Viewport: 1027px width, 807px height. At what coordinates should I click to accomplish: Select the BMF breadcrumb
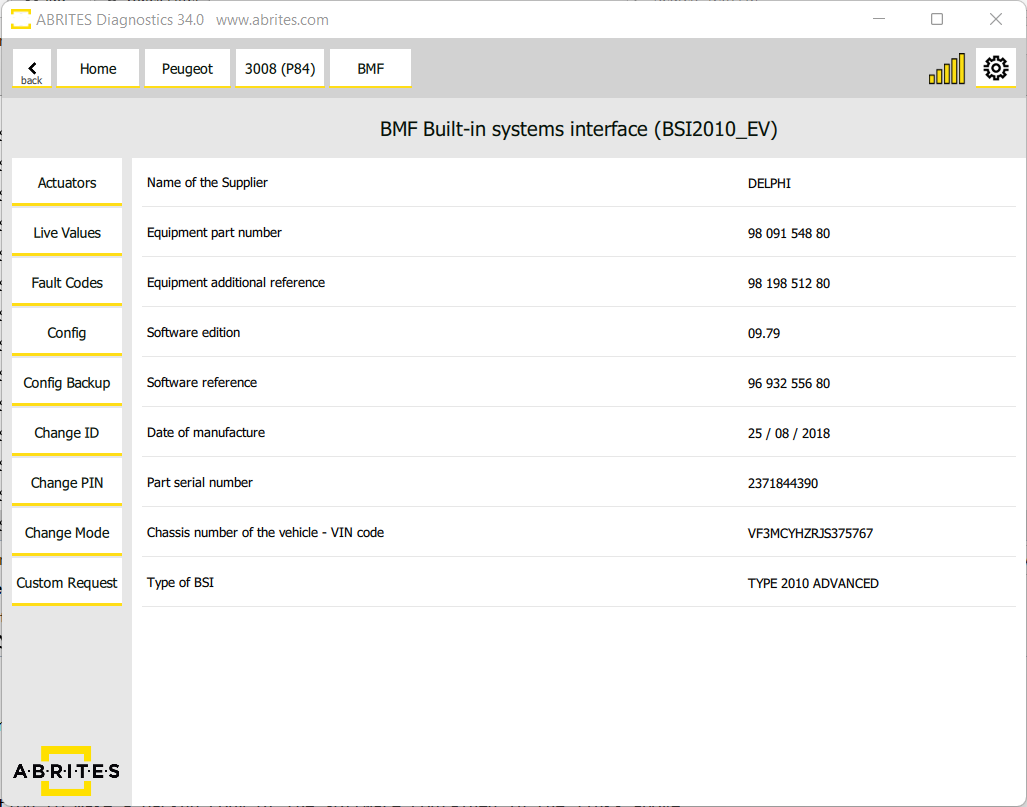(x=370, y=68)
